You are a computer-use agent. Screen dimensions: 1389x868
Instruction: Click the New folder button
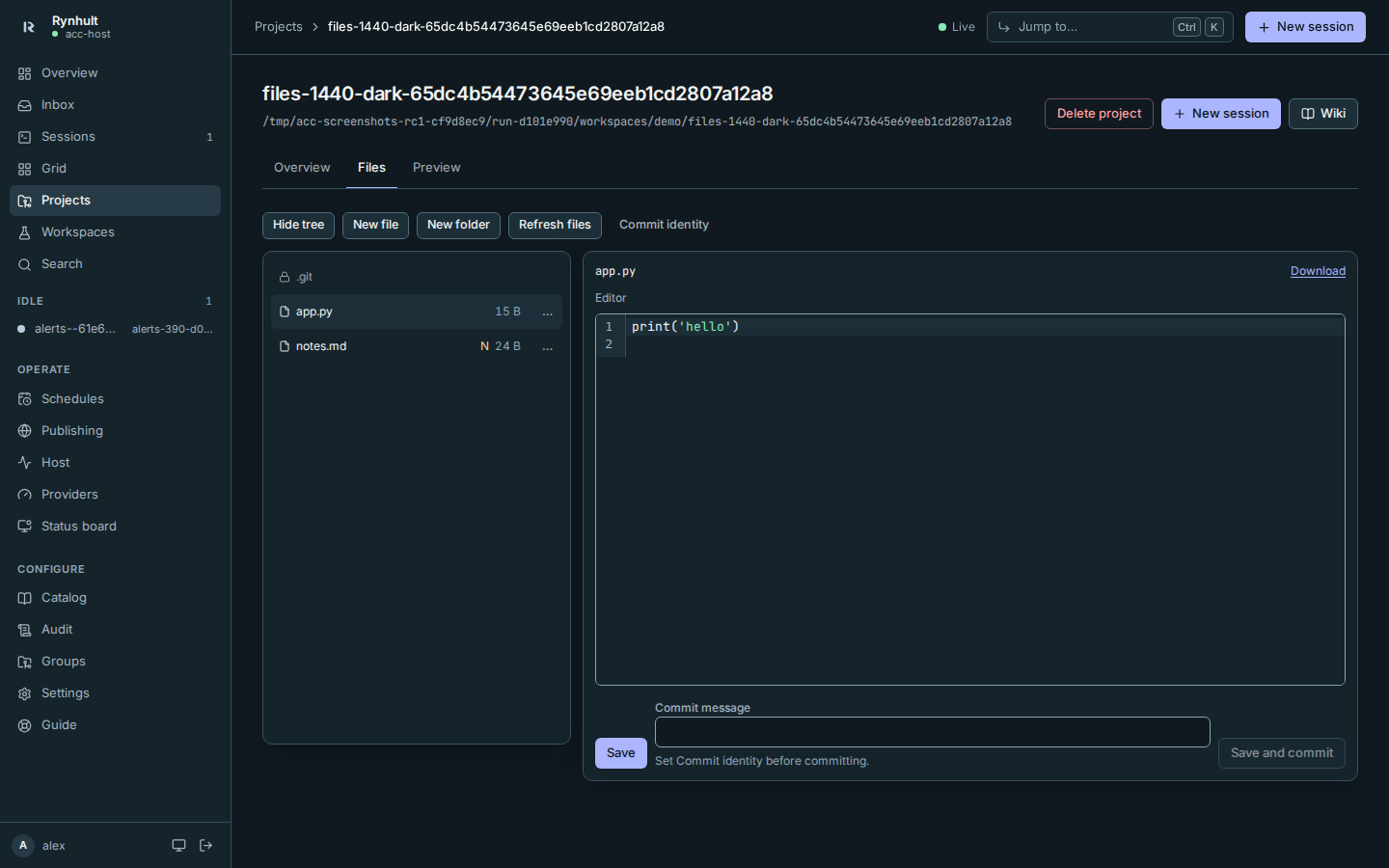[x=458, y=225]
